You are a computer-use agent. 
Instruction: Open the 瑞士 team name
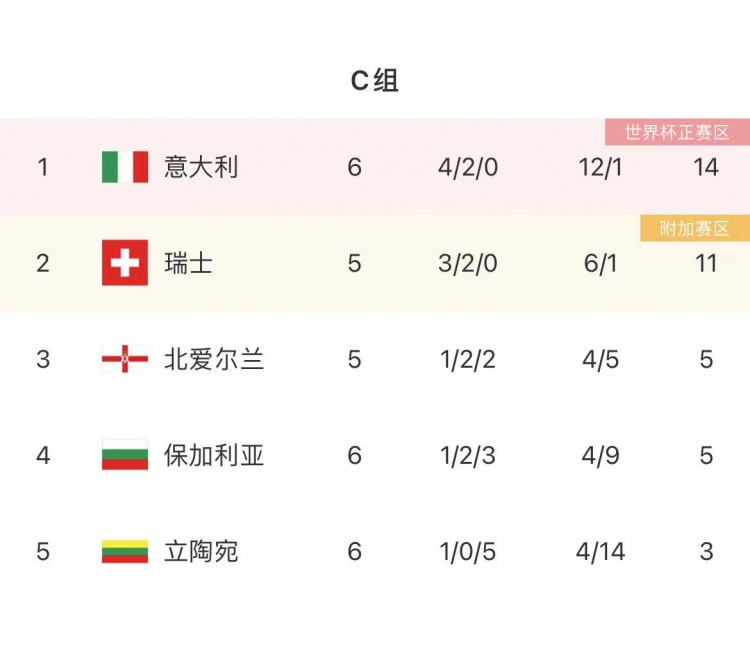click(x=188, y=263)
